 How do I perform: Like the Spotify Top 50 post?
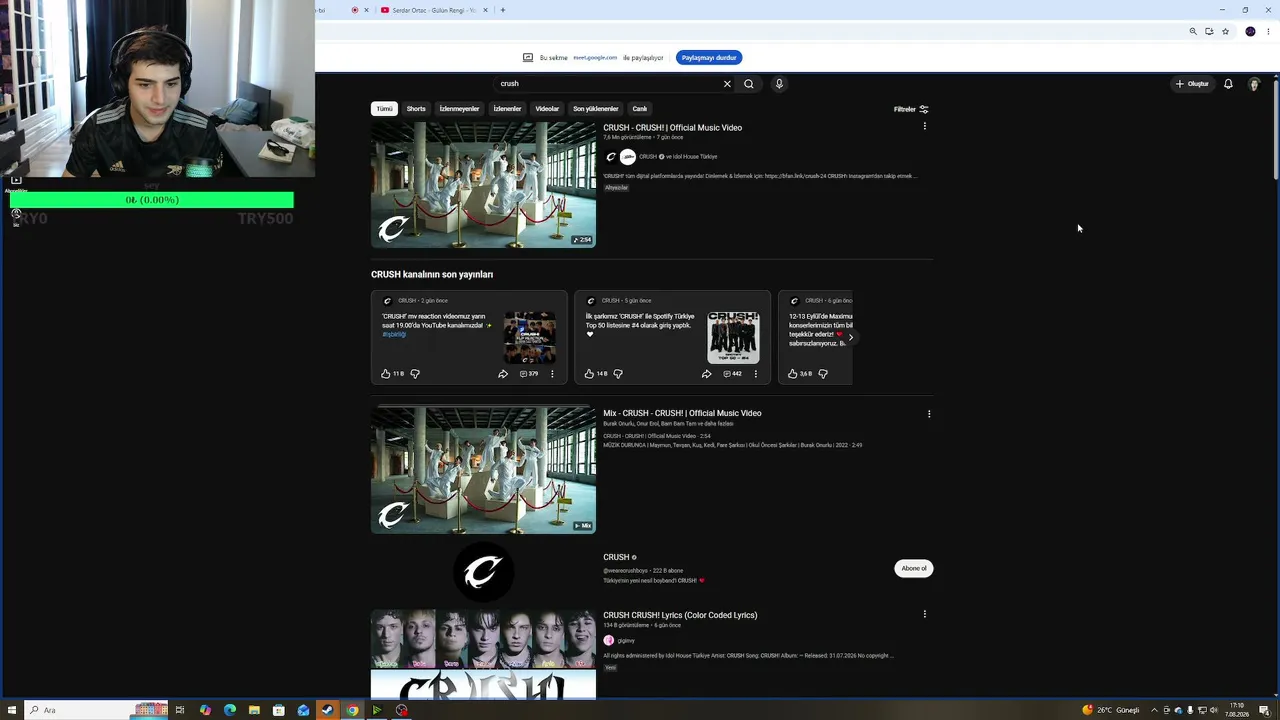[589, 374]
